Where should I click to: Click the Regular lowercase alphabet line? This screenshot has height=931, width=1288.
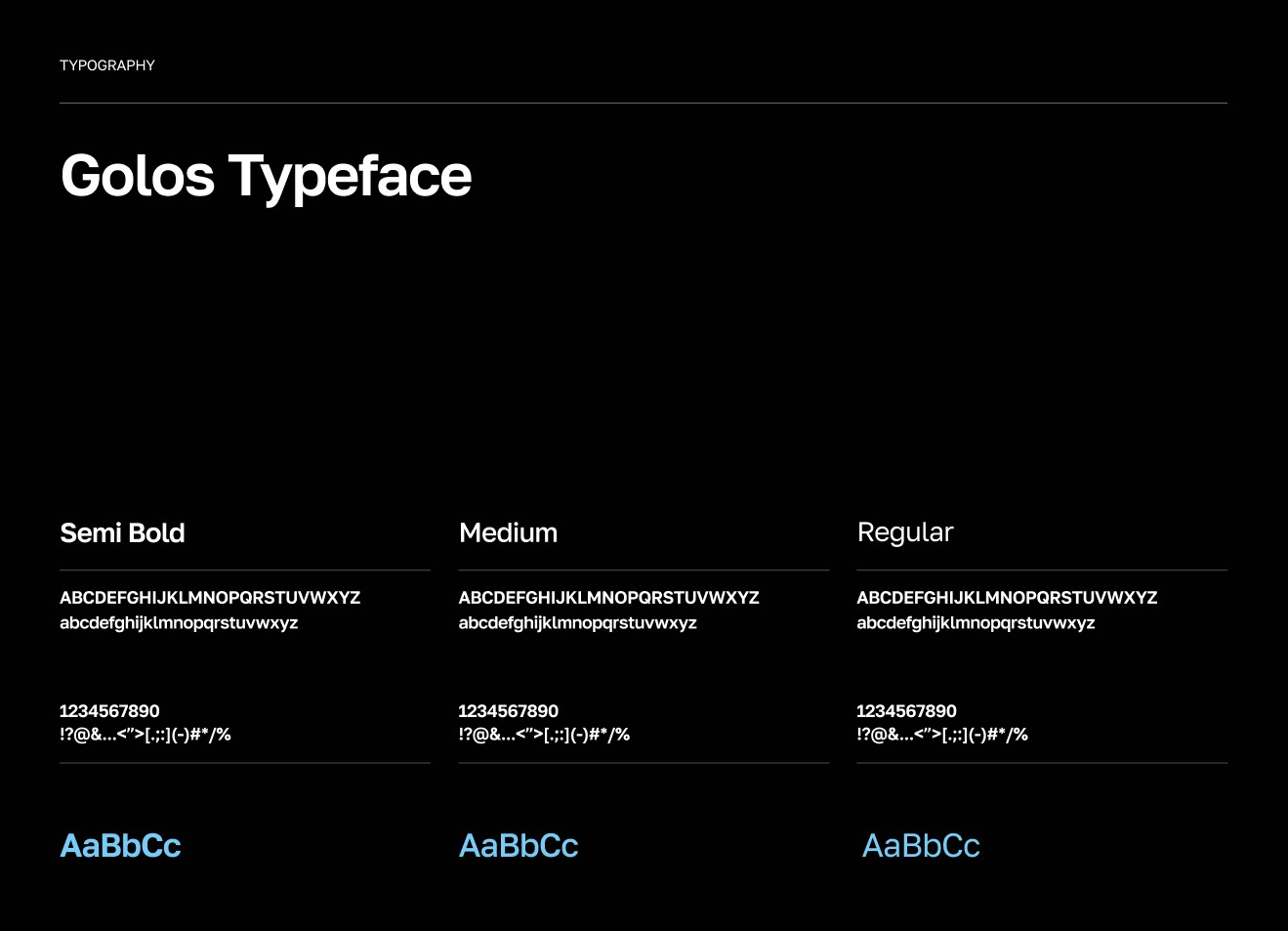click(976, 623)
